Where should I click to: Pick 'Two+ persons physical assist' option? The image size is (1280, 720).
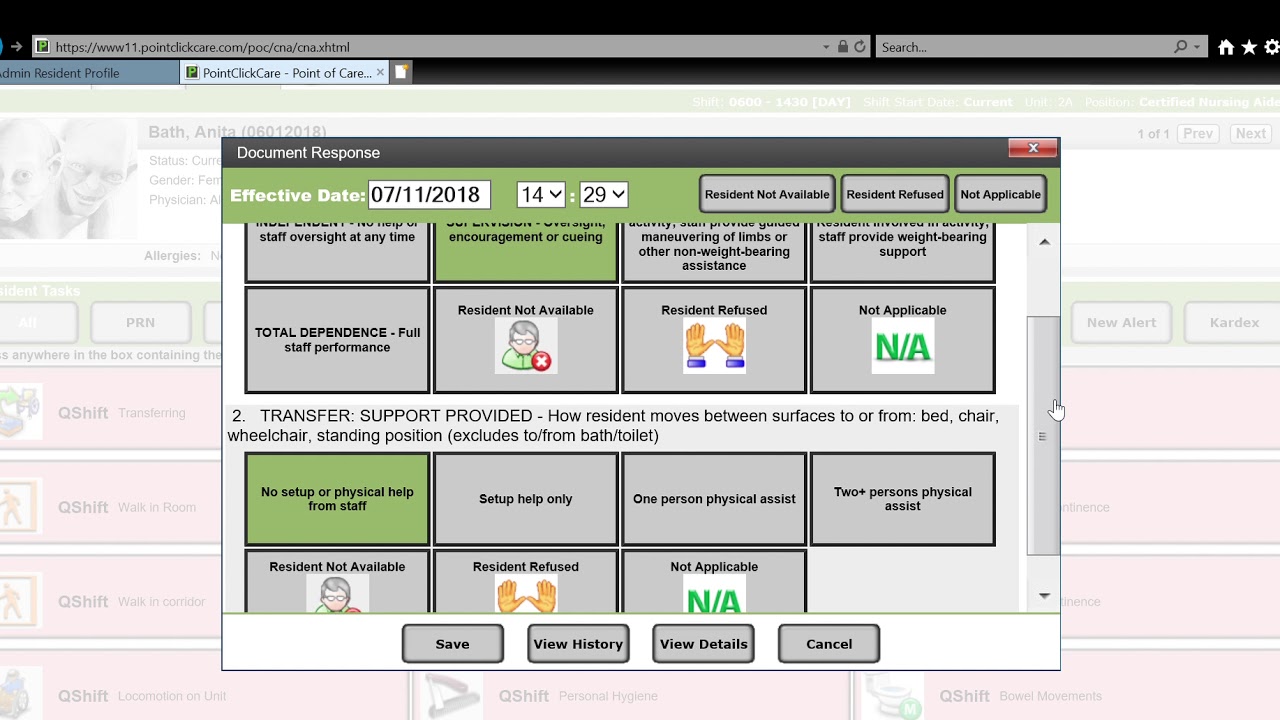(x=902, y=499)
